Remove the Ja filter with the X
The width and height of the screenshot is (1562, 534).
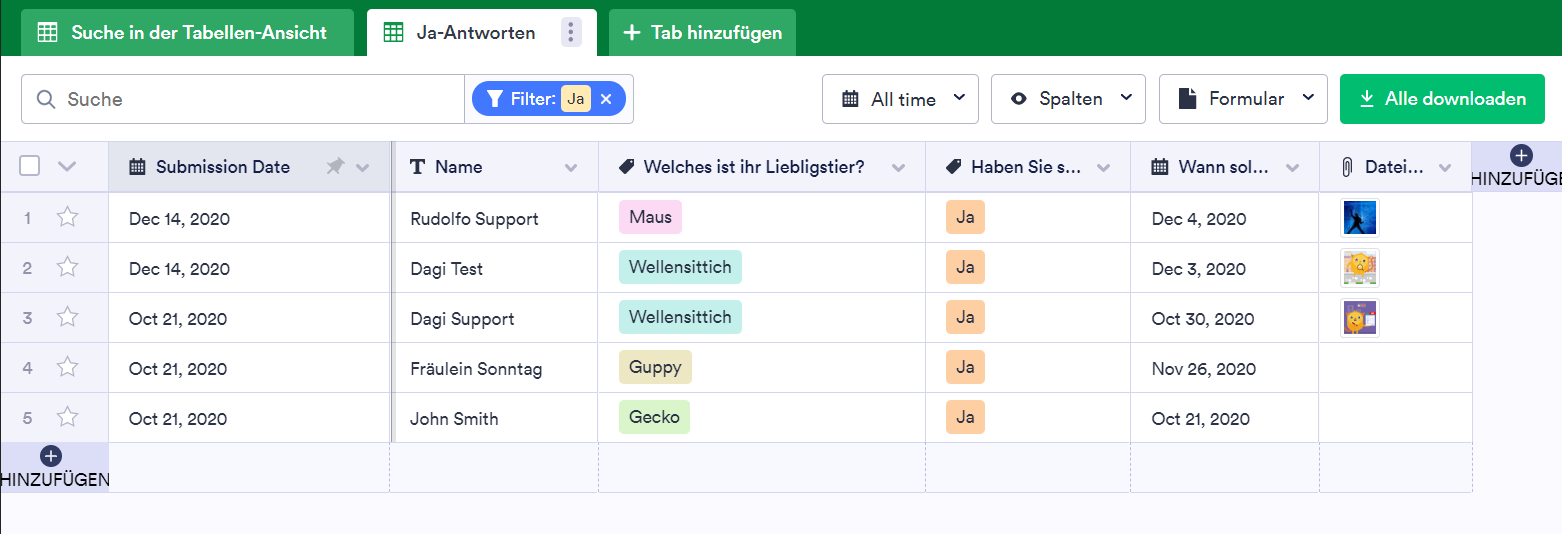[x=606, y=99]
